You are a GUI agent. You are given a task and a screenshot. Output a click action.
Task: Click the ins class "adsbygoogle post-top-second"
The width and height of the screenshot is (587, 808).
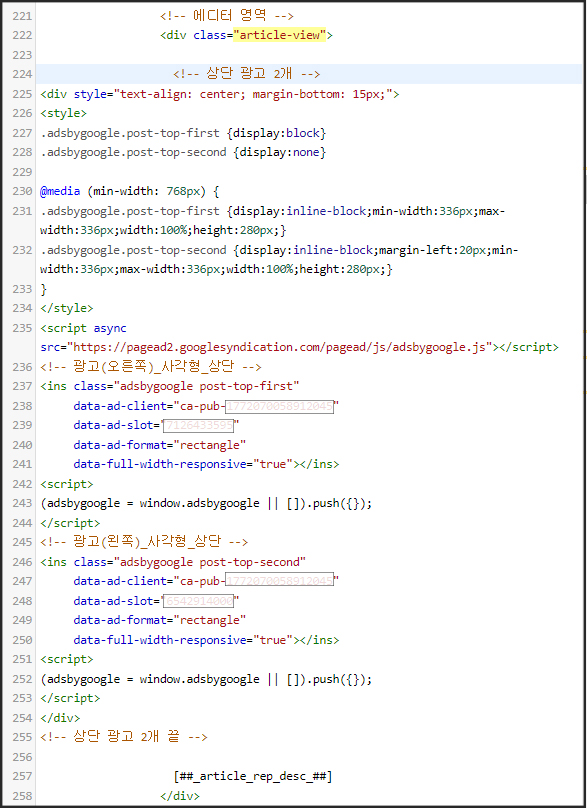click(x=173, y=562)
